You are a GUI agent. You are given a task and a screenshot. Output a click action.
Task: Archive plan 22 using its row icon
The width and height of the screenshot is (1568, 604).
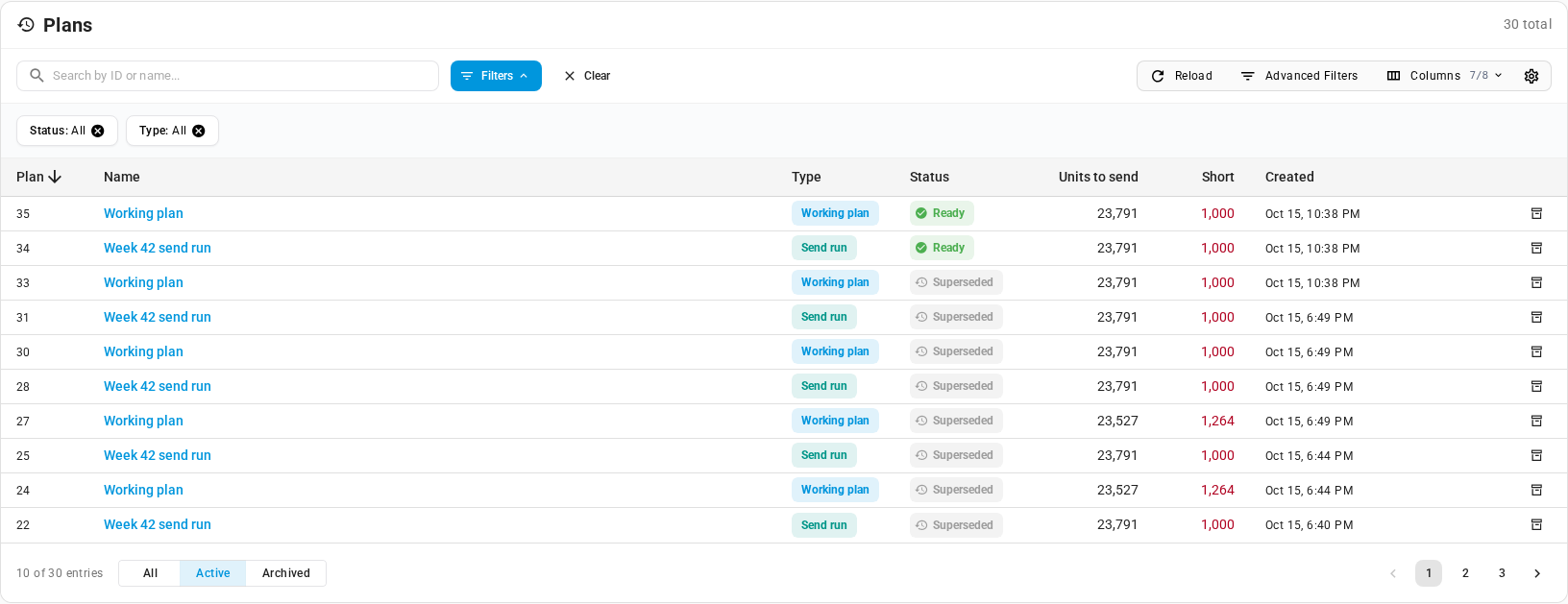pos(1536,524)
